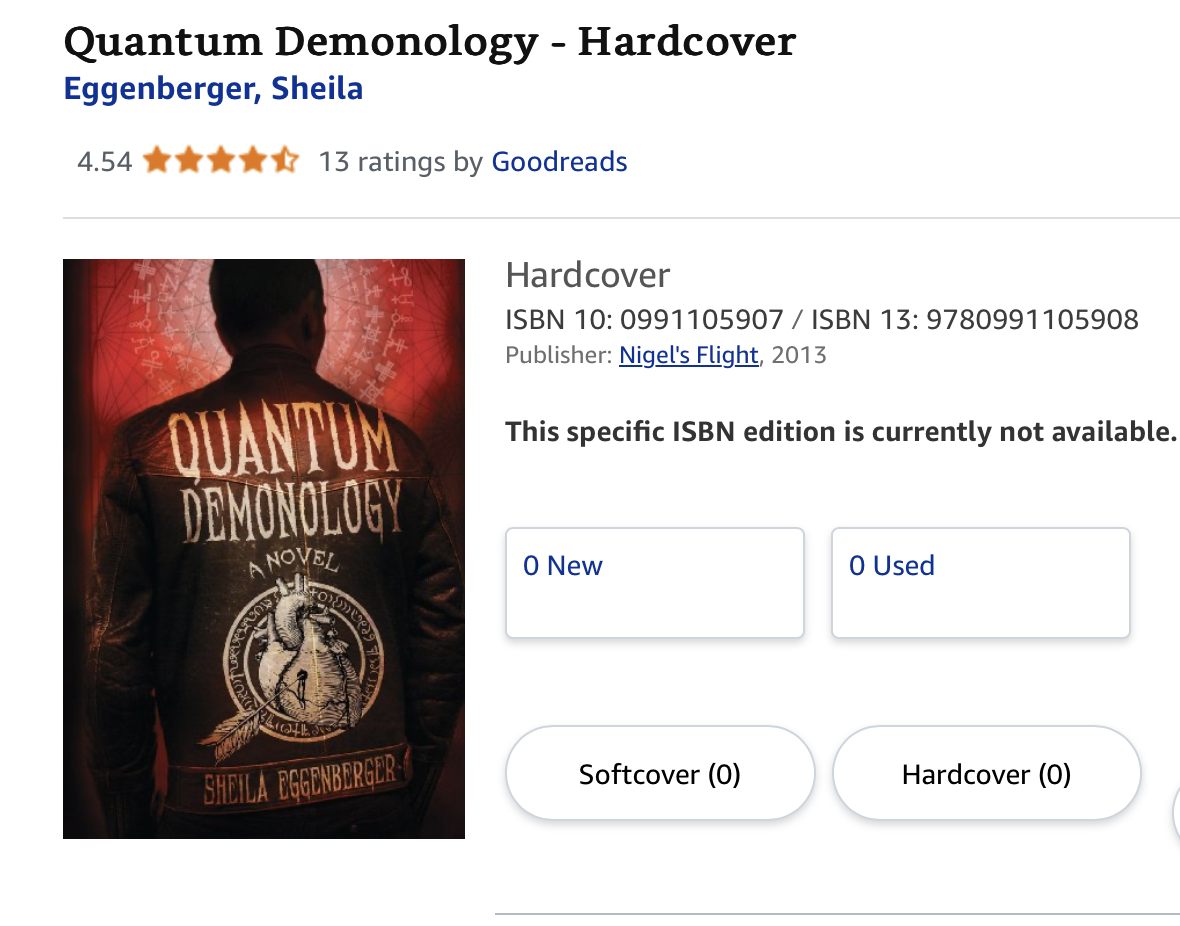Select the 0 New offers box

[655, 583]
